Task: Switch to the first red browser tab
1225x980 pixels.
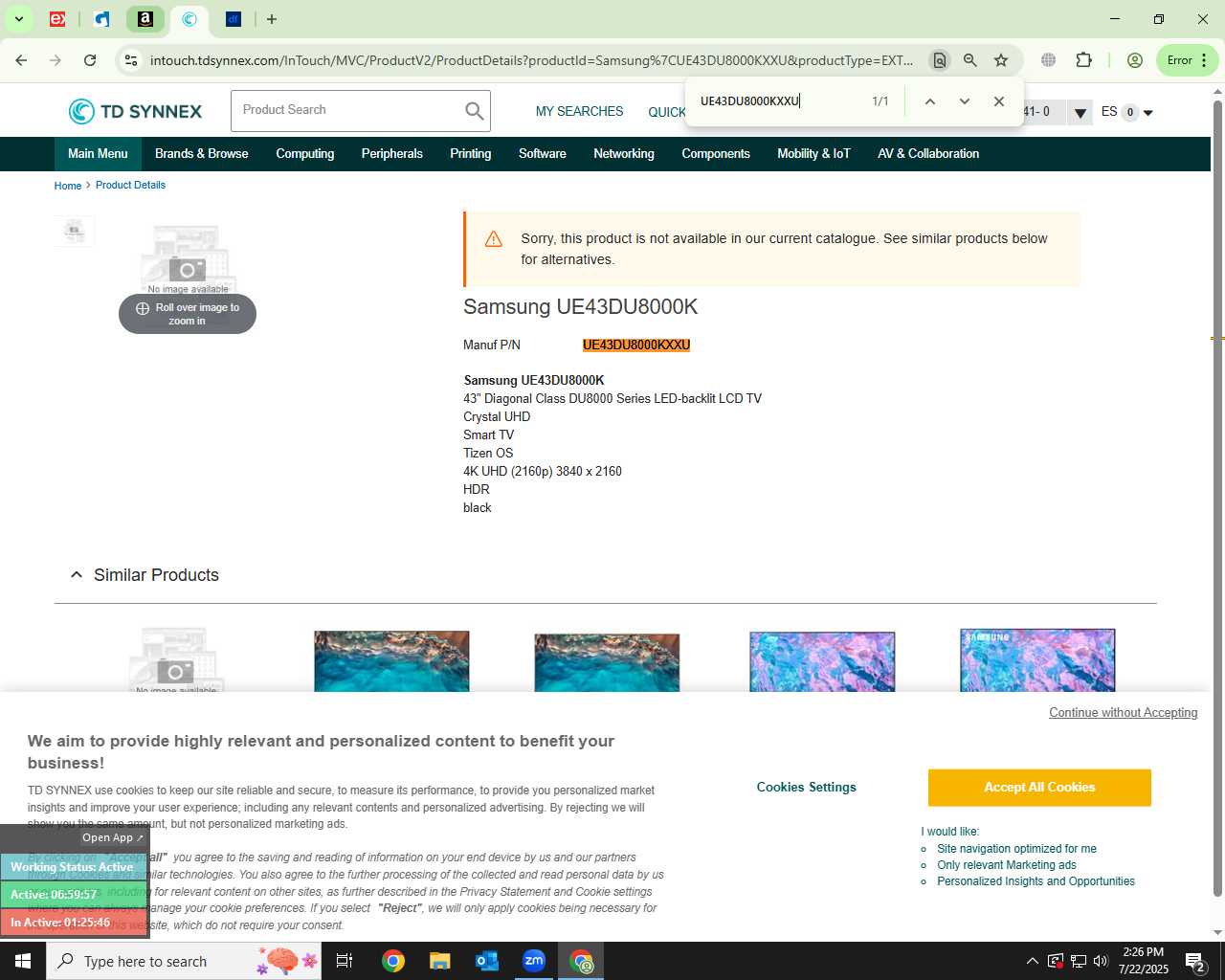Action: 57,19
